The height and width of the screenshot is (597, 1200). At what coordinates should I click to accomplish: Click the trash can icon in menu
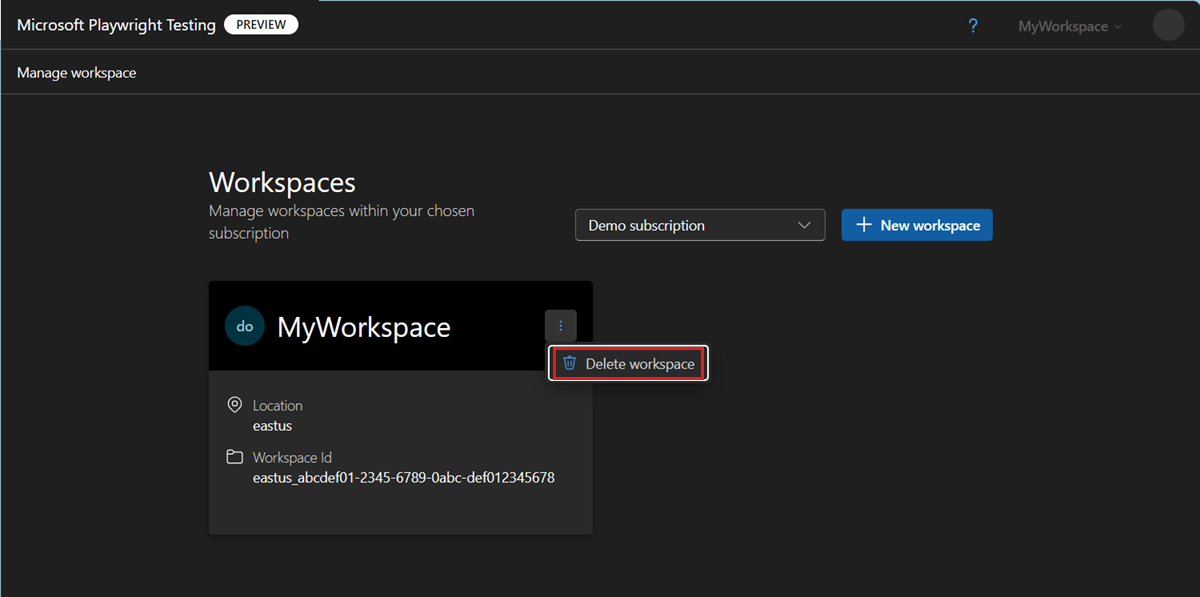pos(570,363)
